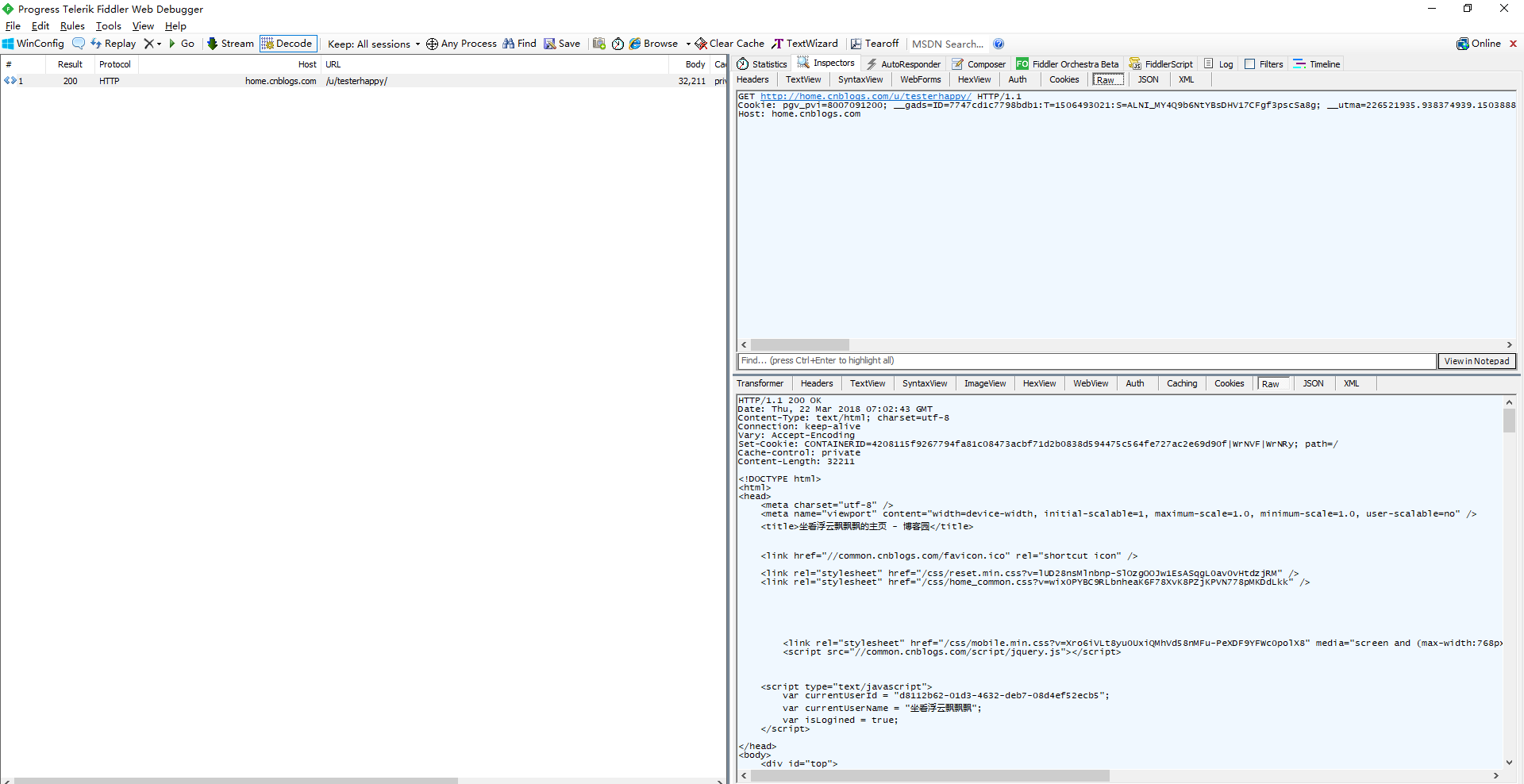Image resolution: width=1524 pixels, height=784 pixels.
Task: Toggle the Decode button
Action: [288, 44]
